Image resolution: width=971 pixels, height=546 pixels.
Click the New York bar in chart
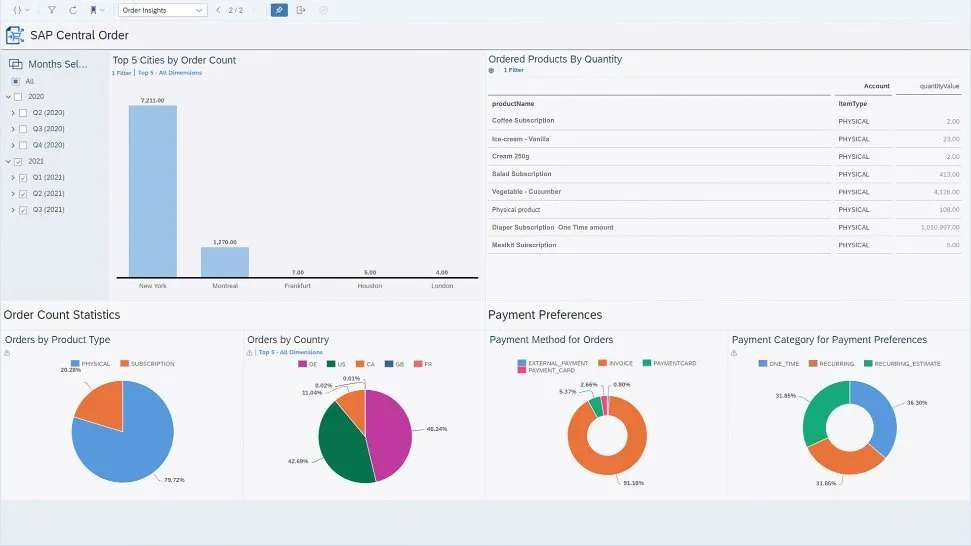[152, 190]
